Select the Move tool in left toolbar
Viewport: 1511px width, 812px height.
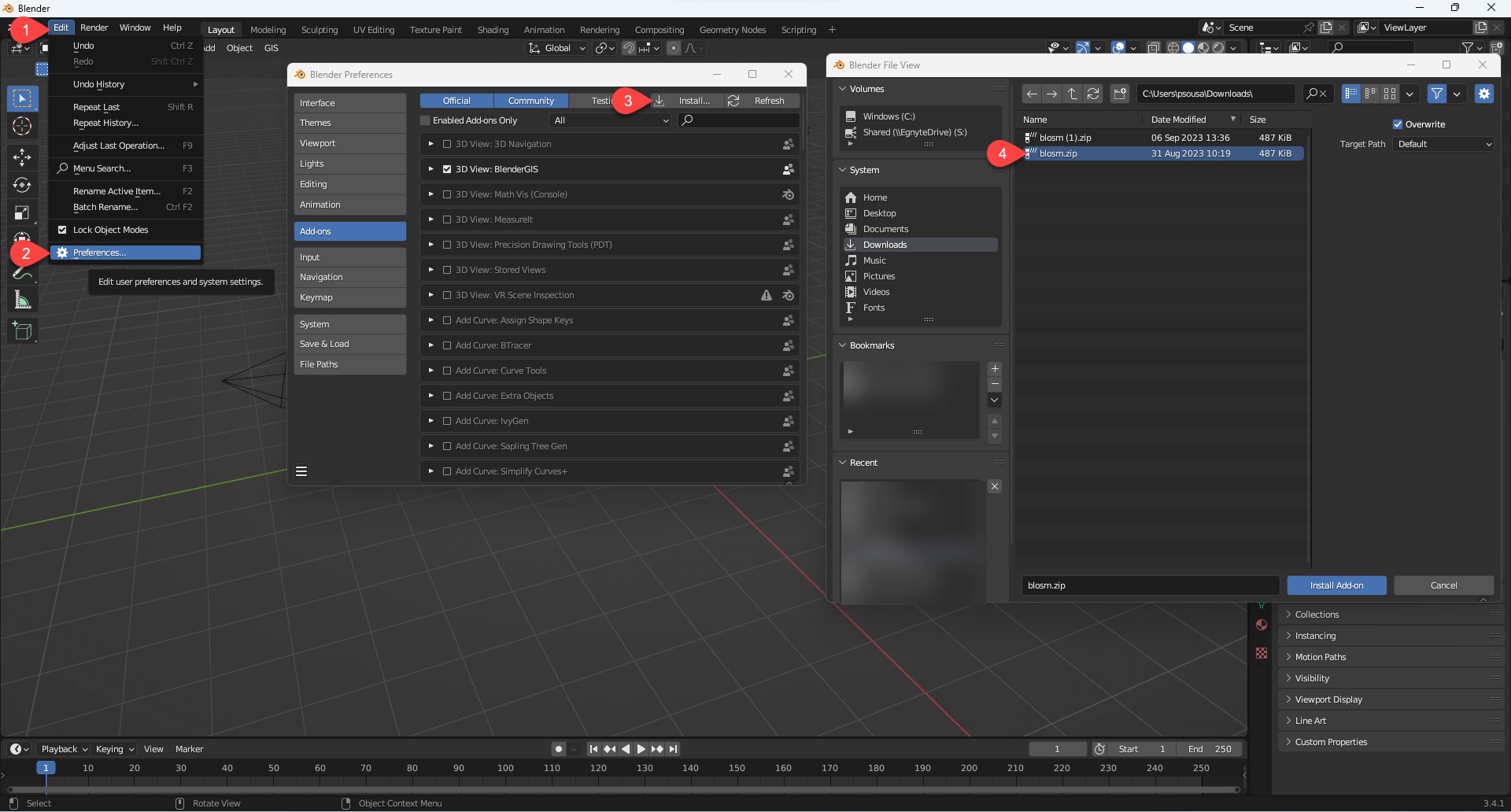(x=22, y=157)
